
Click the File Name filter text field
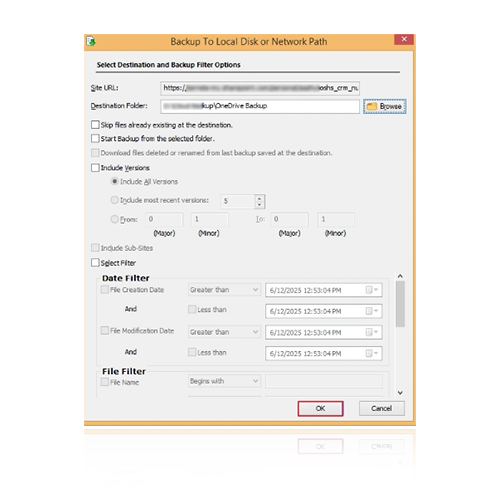coord(324,381)
